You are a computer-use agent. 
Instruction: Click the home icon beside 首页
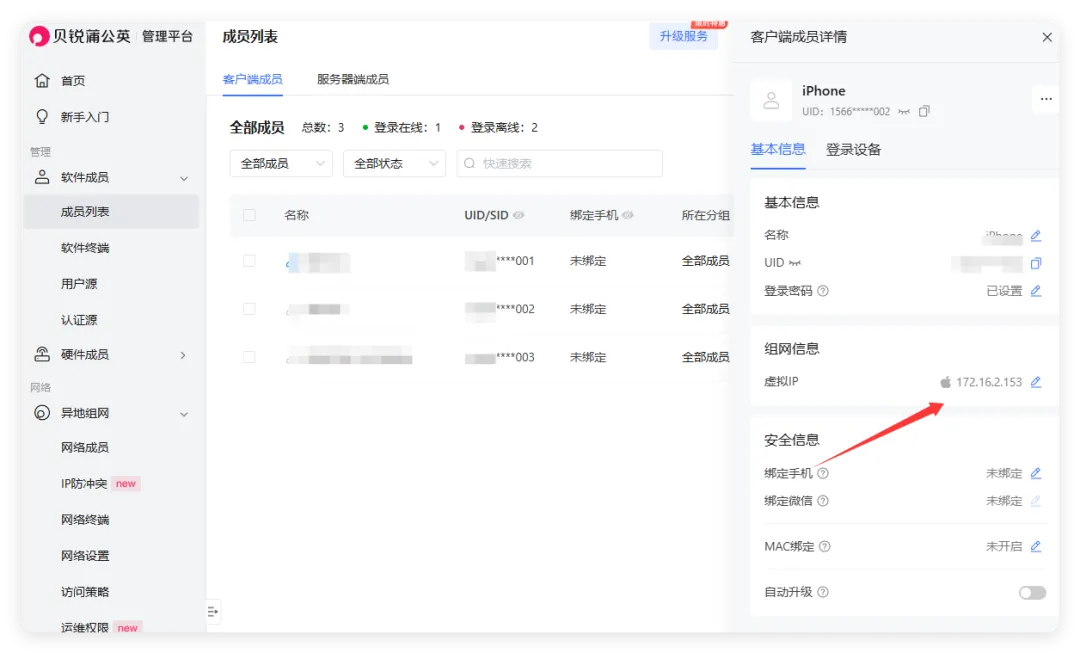point(42,81)
